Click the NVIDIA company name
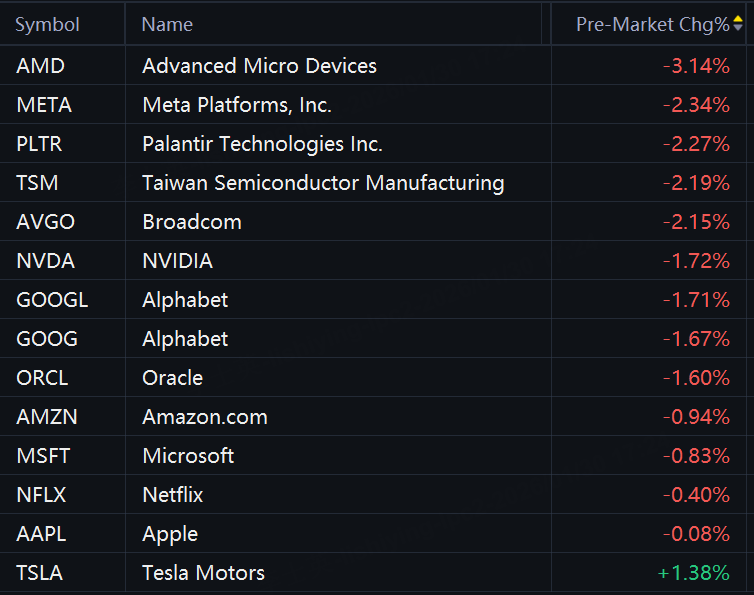 [x=177, y=261]
